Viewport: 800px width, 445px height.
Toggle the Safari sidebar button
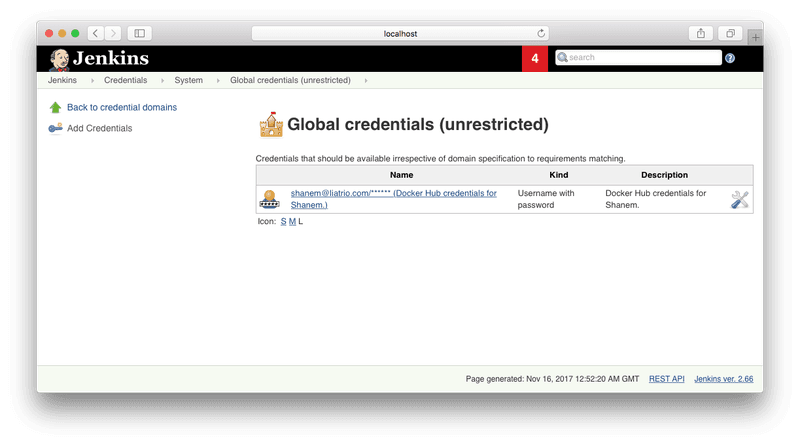pos(139,33)
